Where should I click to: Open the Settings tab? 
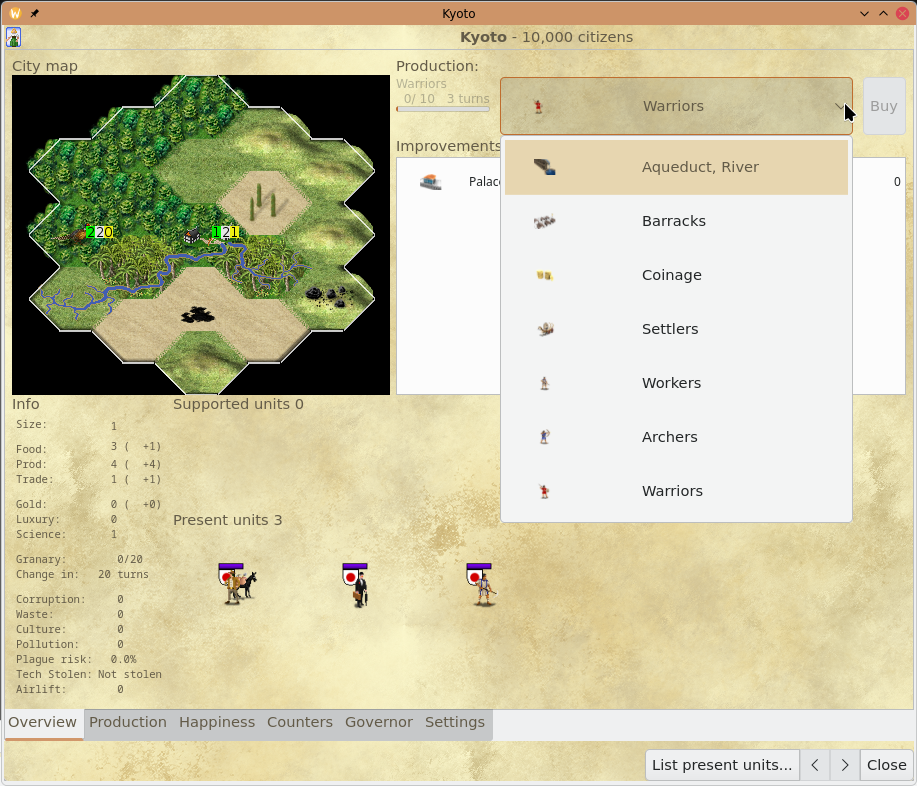(x=454, y=722)
